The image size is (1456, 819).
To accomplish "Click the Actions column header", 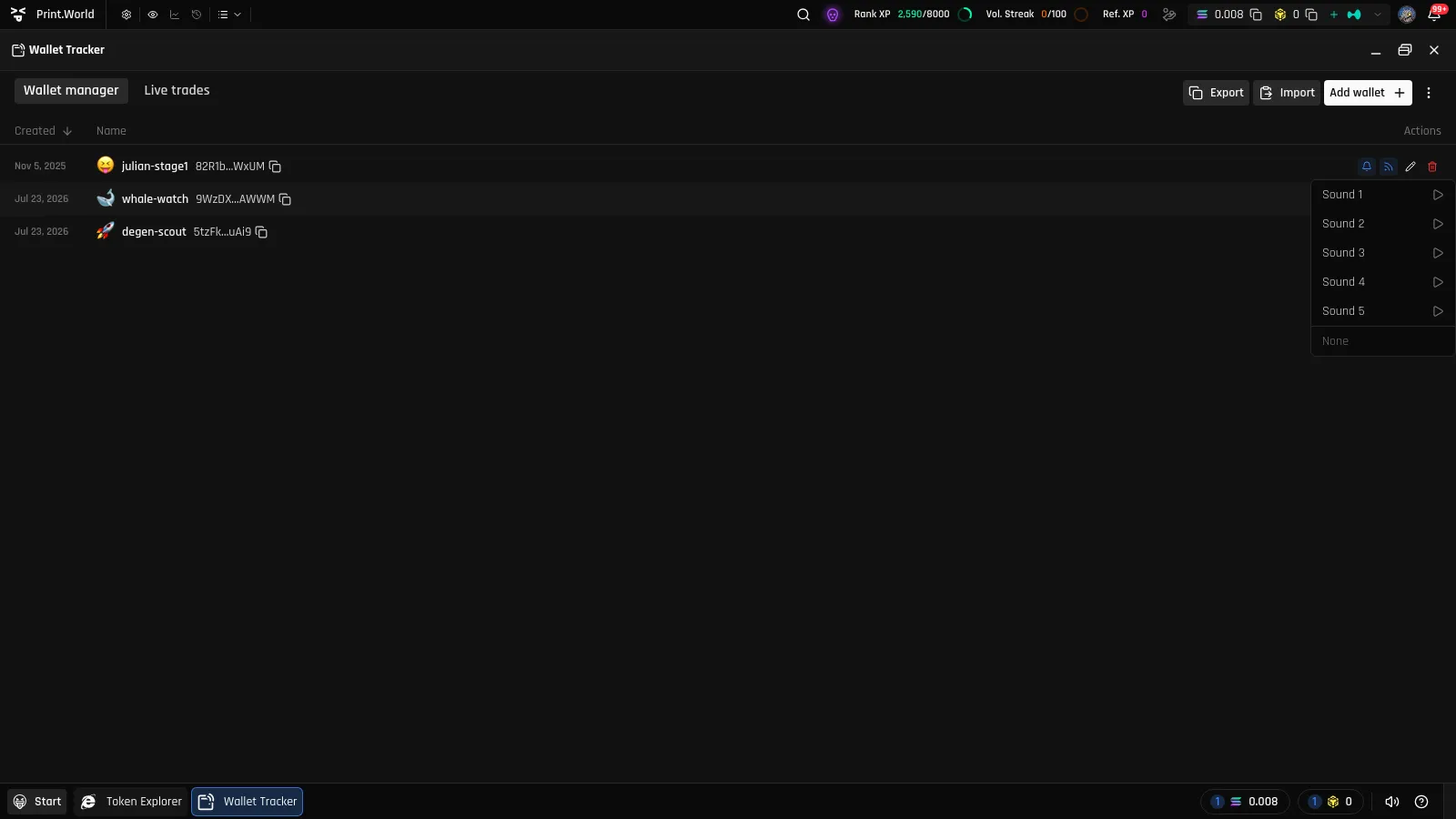I will click(1422, 131).
